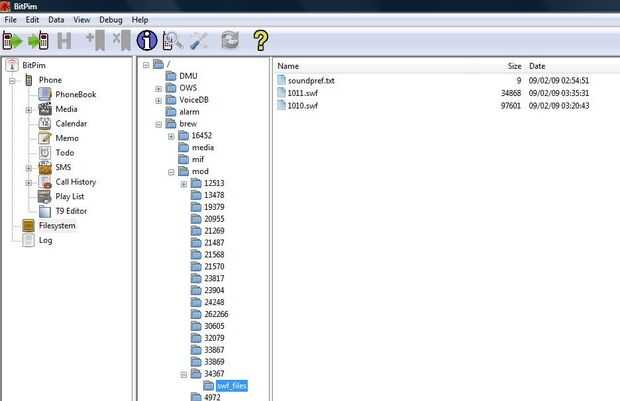Viewport: 620px width, 401px height.
Task: Select the 33869 folder
Action: pos(214,361)
